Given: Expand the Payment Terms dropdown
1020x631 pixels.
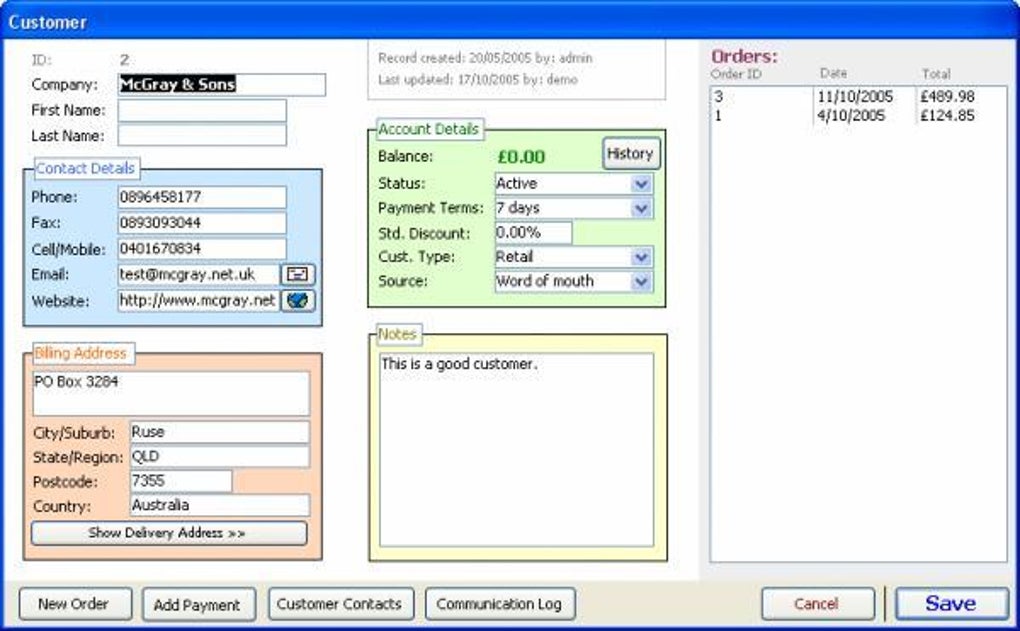Looking at the screenshot, I should [x=641, y=208].
